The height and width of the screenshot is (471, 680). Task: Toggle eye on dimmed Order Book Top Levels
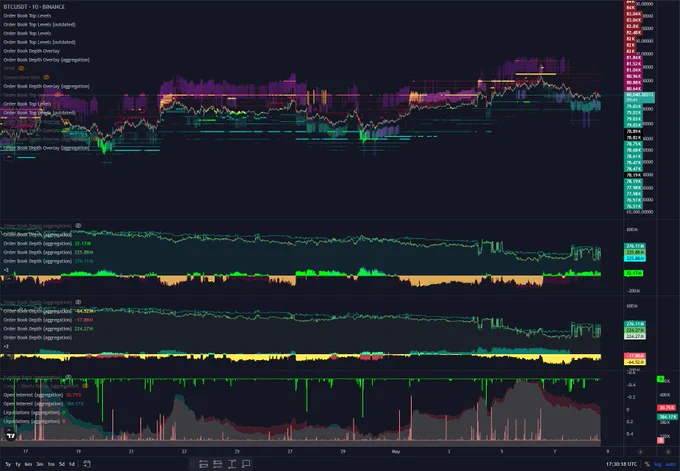[x=58, y=95]
